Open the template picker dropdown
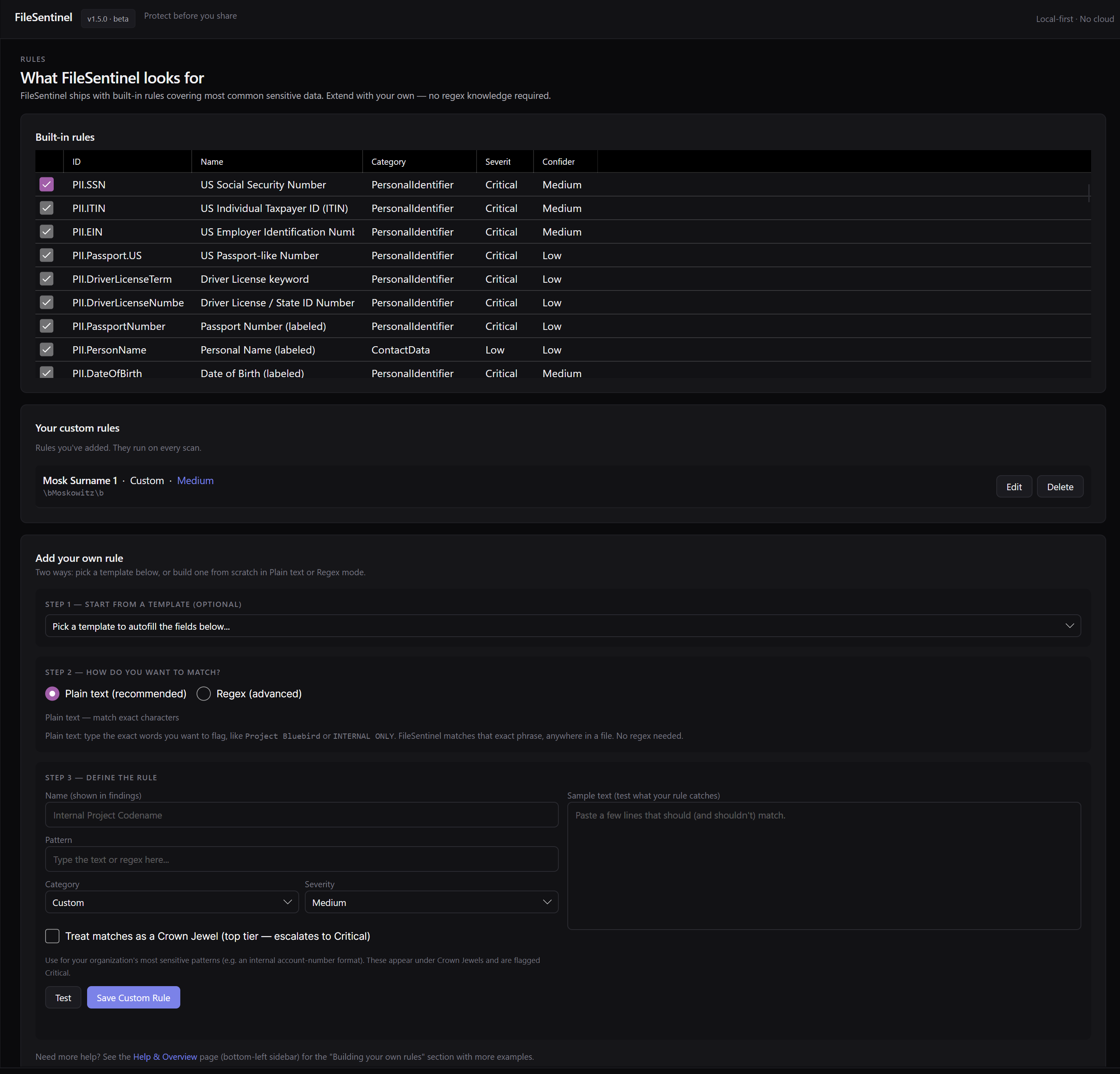This screenshot has height=1074, width=1120. 562,626
